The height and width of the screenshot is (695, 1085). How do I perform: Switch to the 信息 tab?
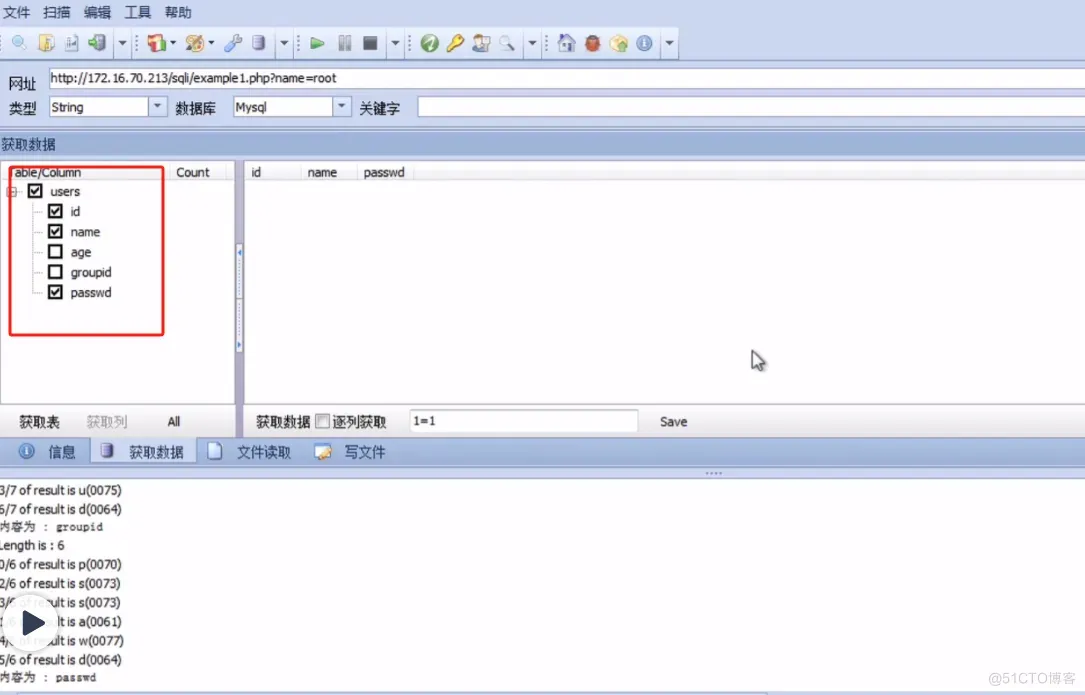pyautogui.click(x=47, y=452)
